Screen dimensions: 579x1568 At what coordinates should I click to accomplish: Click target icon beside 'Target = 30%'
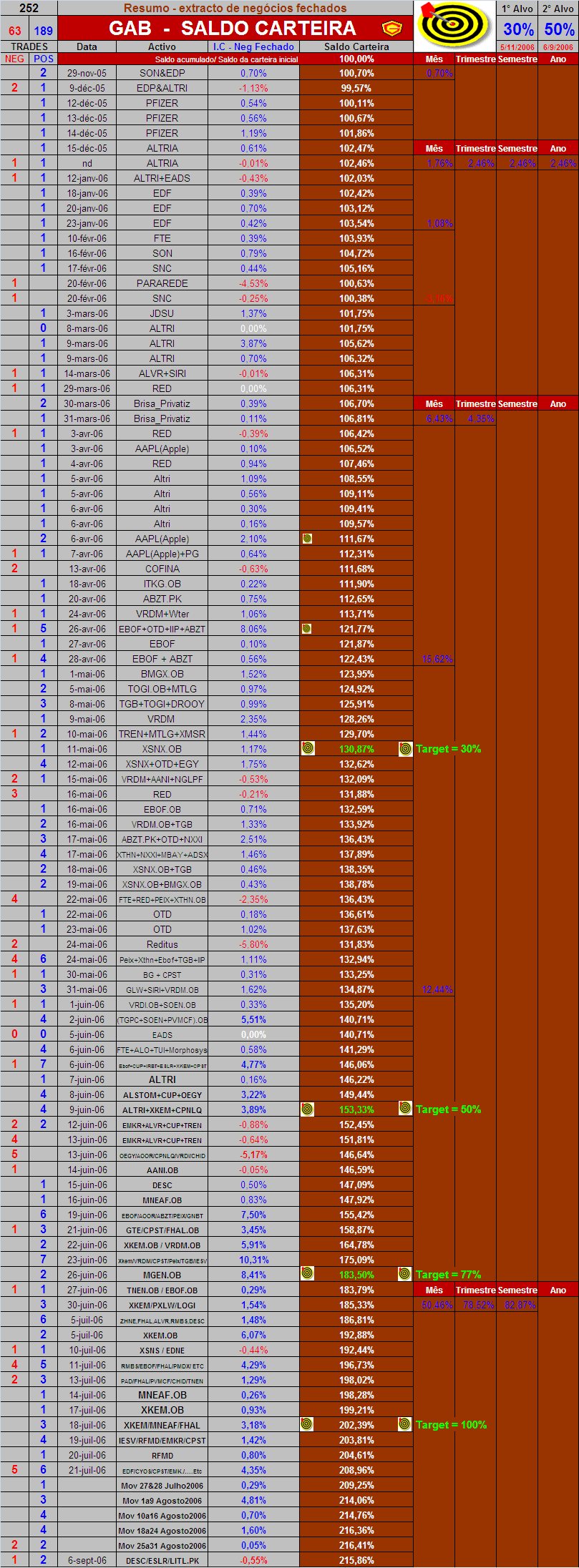[405, 749]
